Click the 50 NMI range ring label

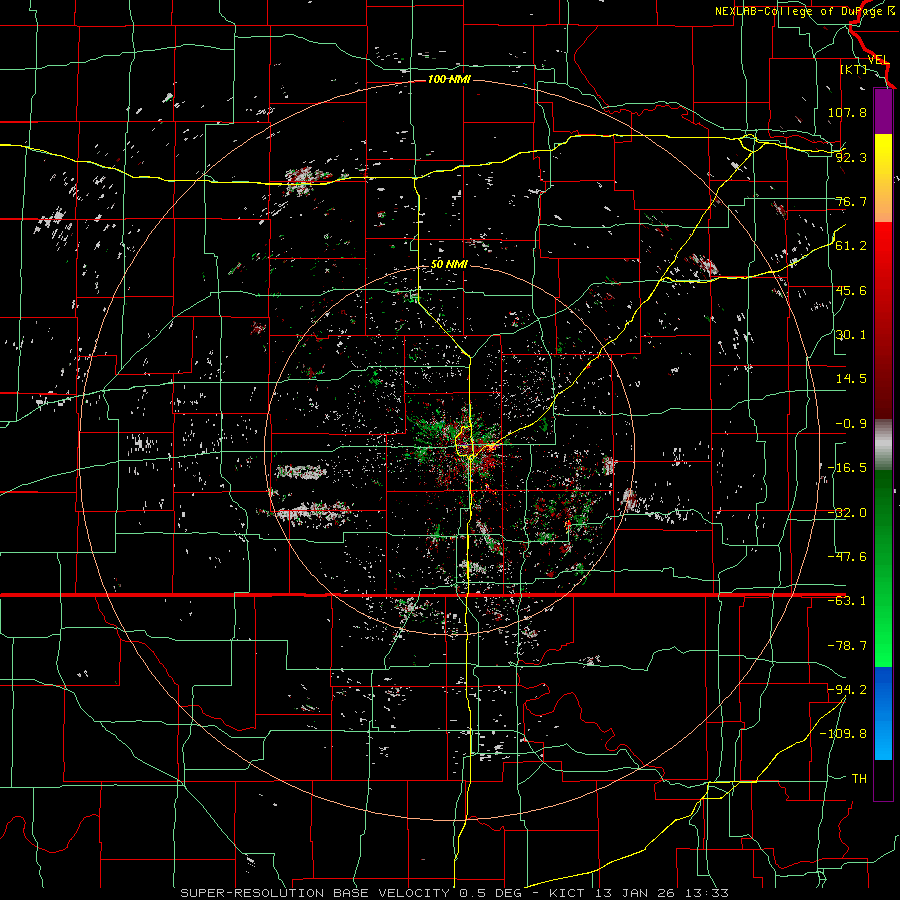449,264
